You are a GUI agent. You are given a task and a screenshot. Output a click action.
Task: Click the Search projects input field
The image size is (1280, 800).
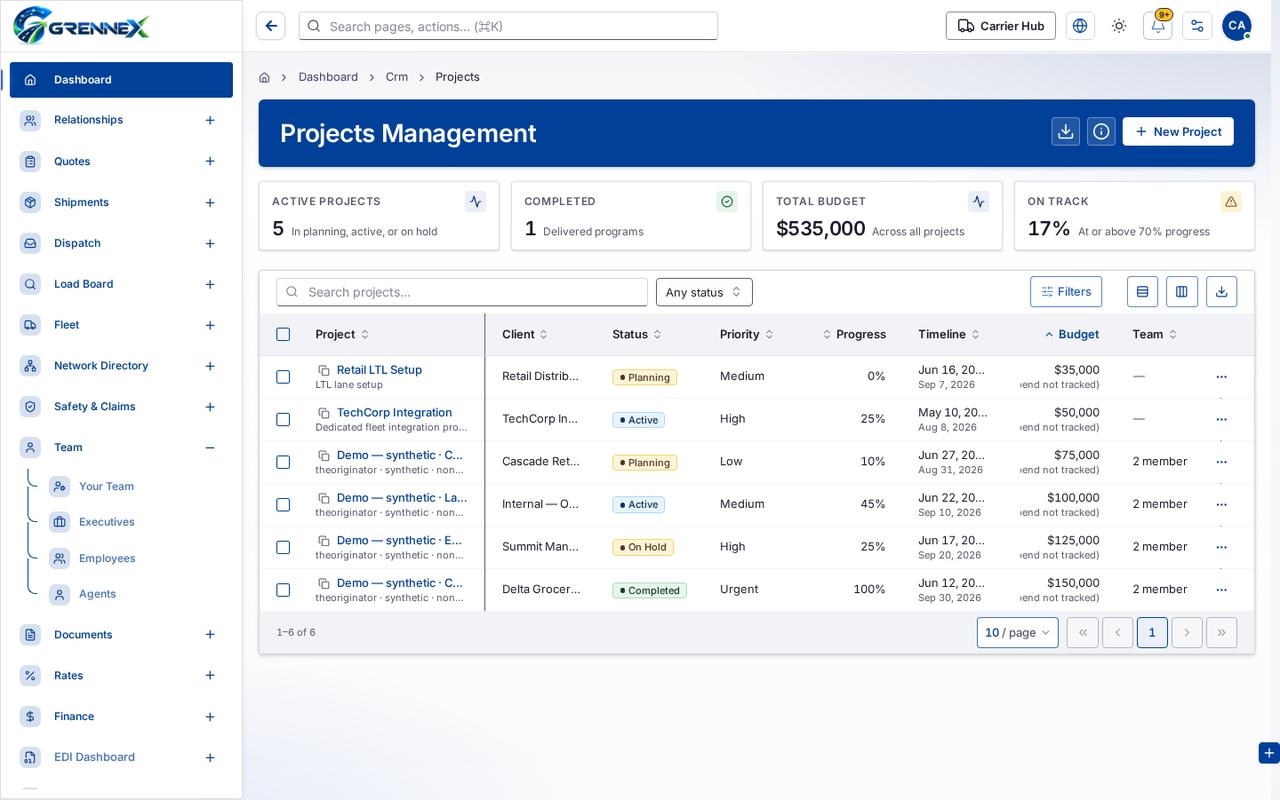462,292
